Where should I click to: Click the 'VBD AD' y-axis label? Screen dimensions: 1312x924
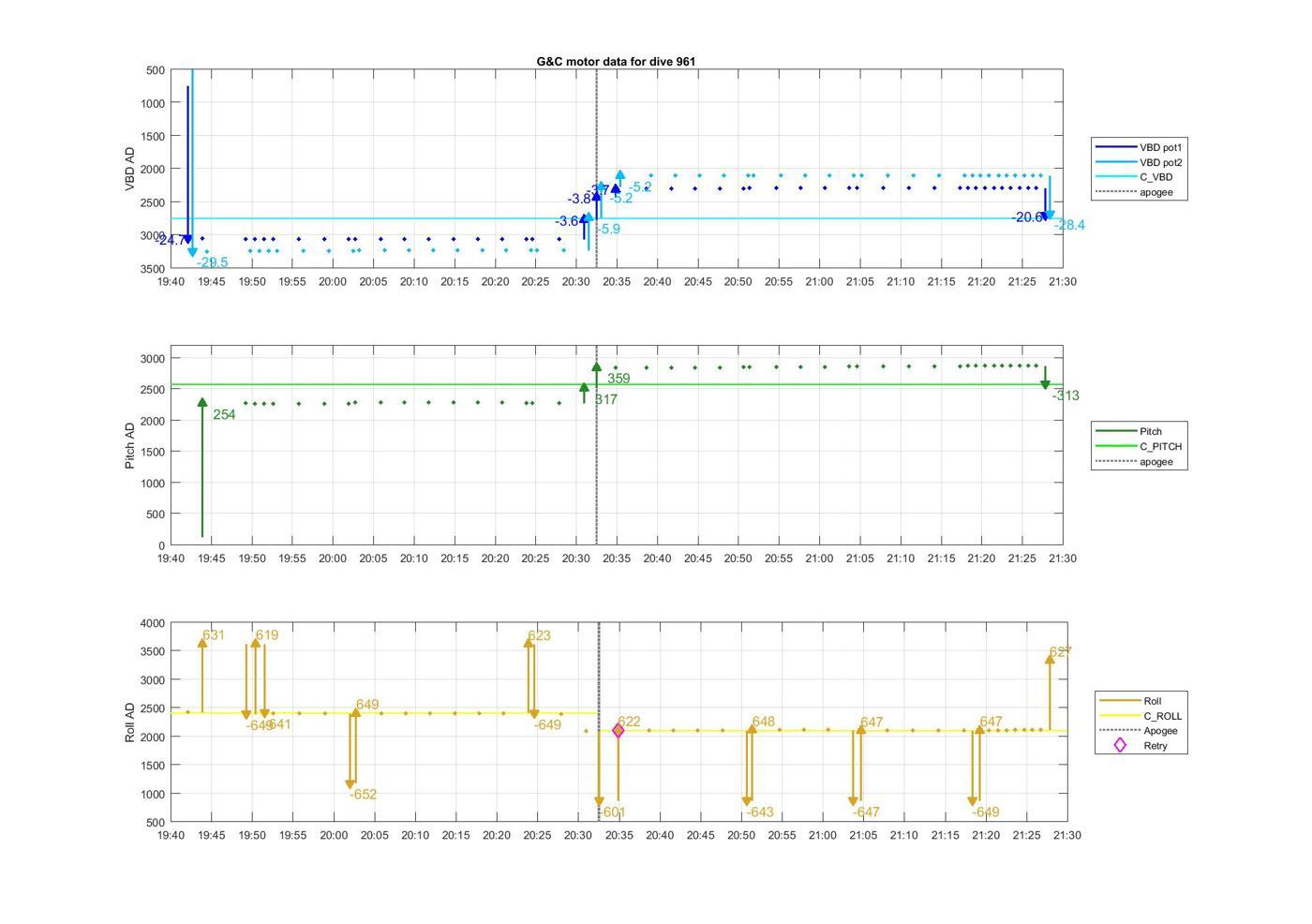(x=130, y=169)
